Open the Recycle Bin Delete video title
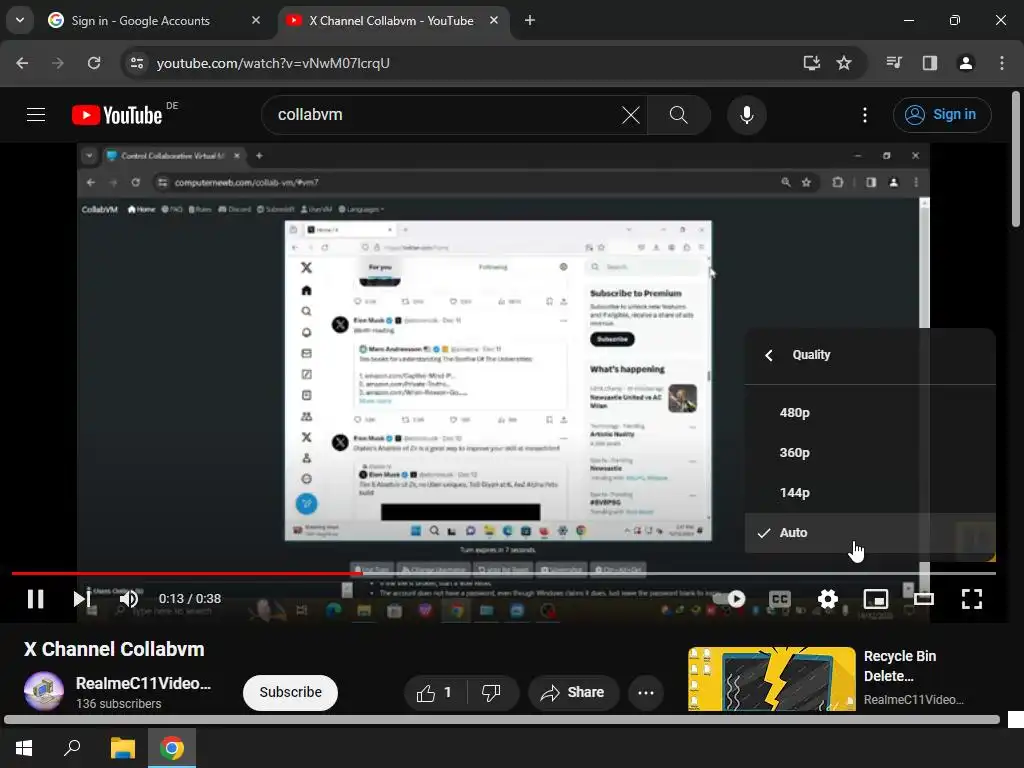1024x768 pixels. 899,666
